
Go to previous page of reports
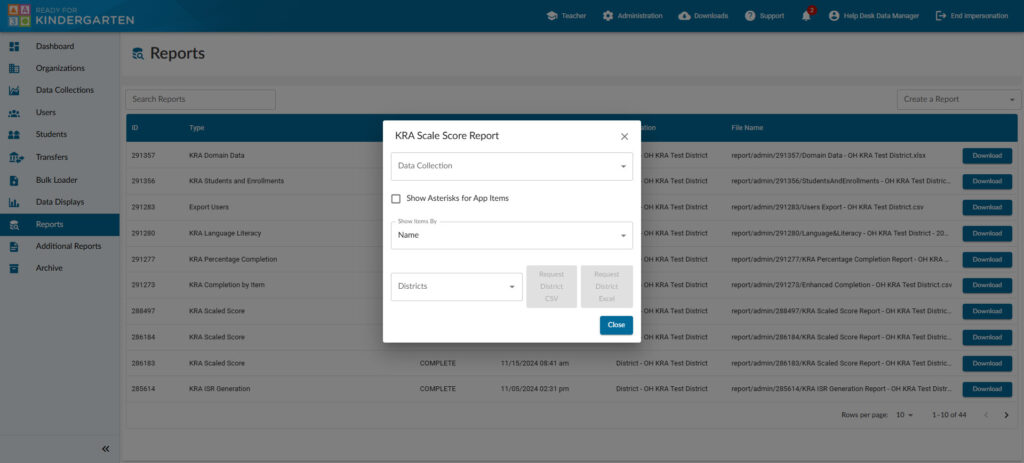coord(986,415)
